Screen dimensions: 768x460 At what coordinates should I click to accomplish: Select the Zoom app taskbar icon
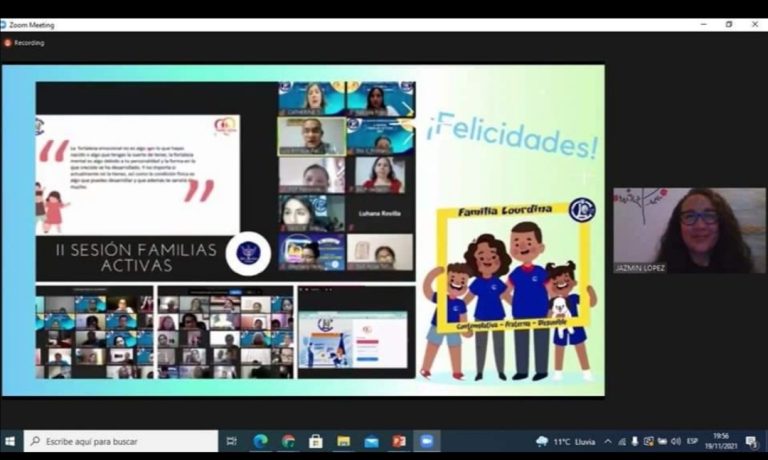[x=427, y=441]
